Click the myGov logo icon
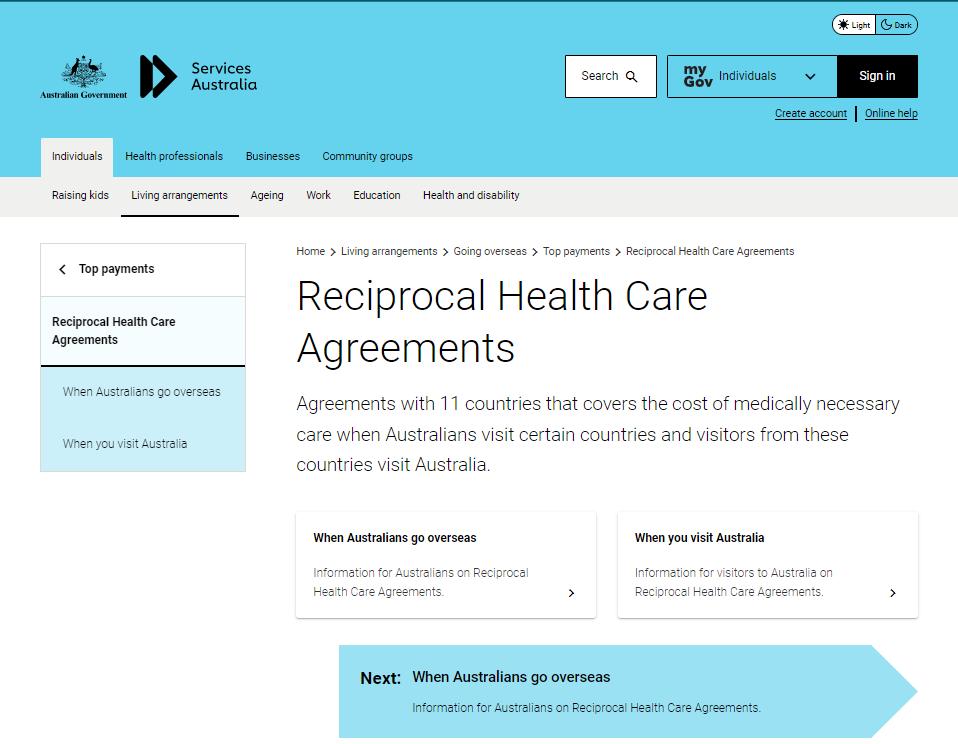Image resolution: width=958 pixels, height=744 pixels. (x=697, y=76)
